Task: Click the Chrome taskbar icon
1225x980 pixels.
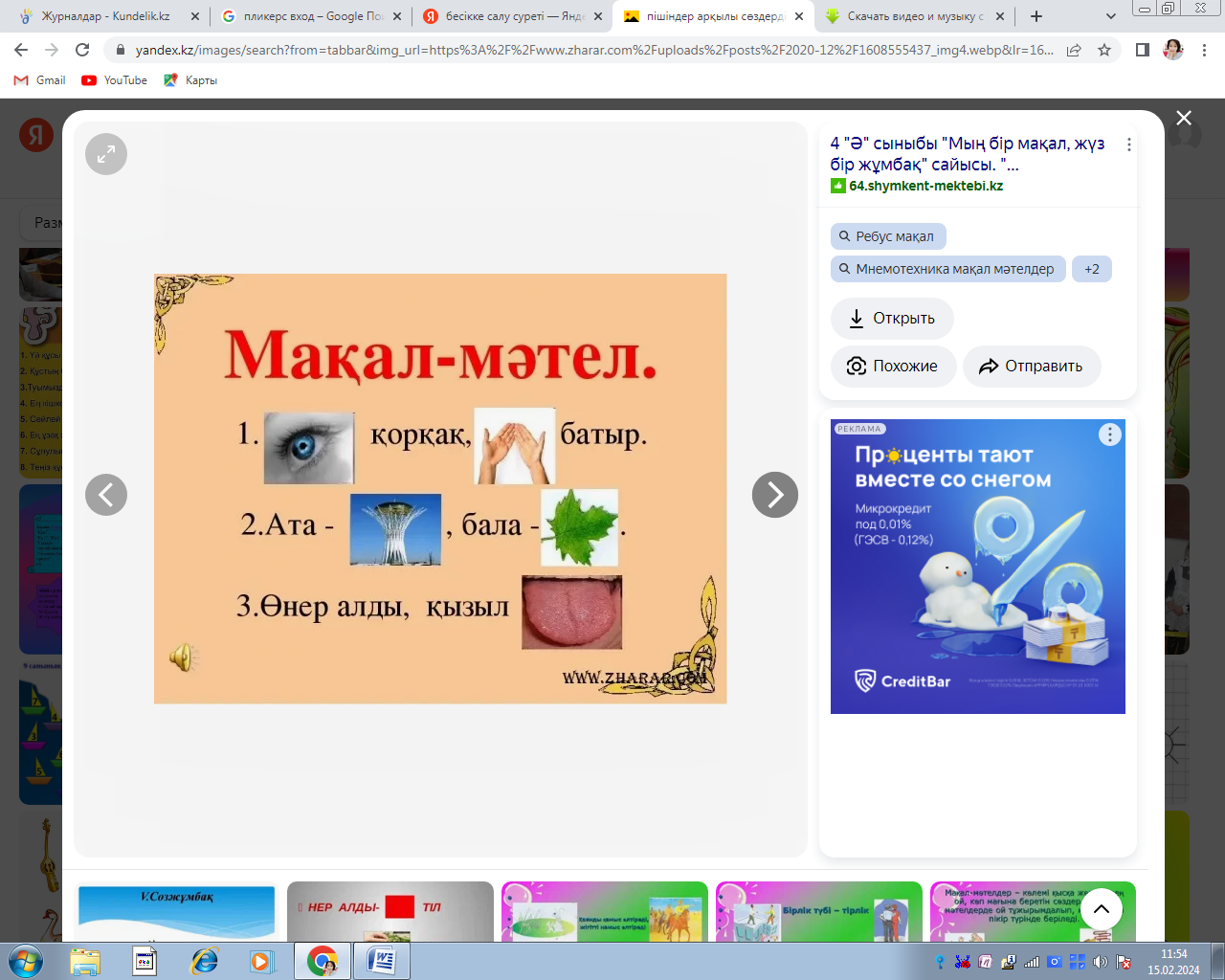Action: pos(323,961)
